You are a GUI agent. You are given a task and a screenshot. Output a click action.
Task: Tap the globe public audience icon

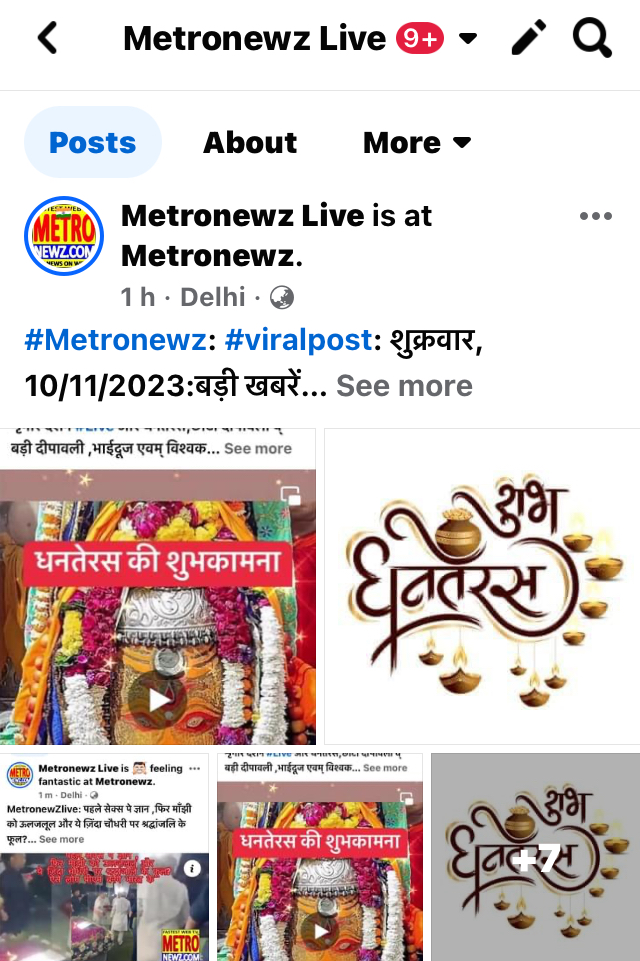pos(282,297)
